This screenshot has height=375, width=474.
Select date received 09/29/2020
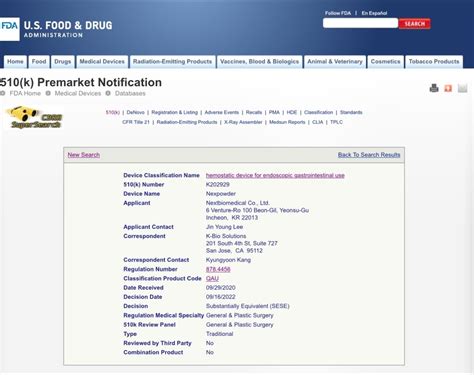click(x=221, y=287)
